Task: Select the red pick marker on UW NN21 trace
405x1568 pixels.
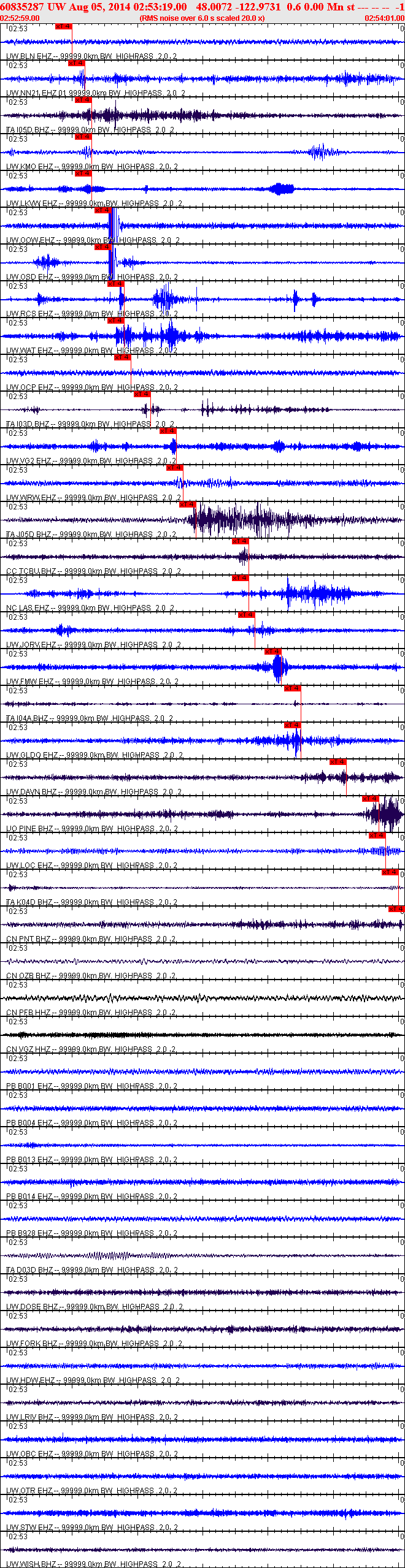Action: tap(76, 63)
